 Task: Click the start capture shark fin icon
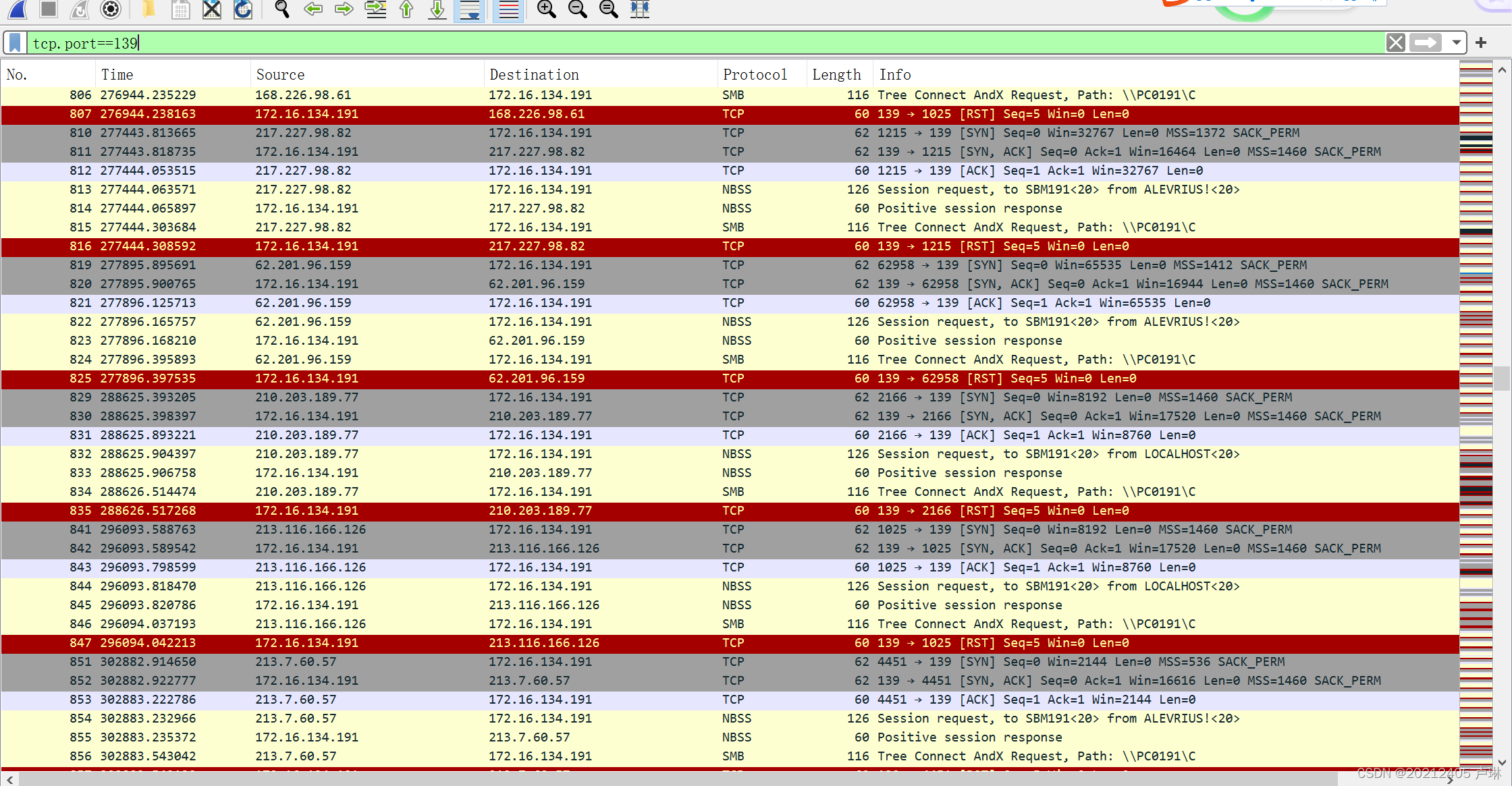(17, 9)
